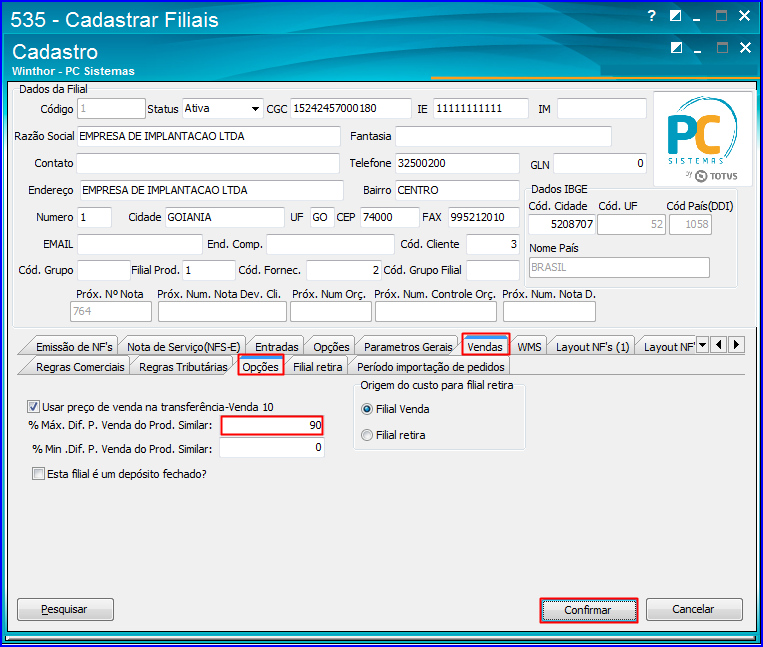
Task: Click the Bairro field showing CENTRO
Action: pos(457,190)
